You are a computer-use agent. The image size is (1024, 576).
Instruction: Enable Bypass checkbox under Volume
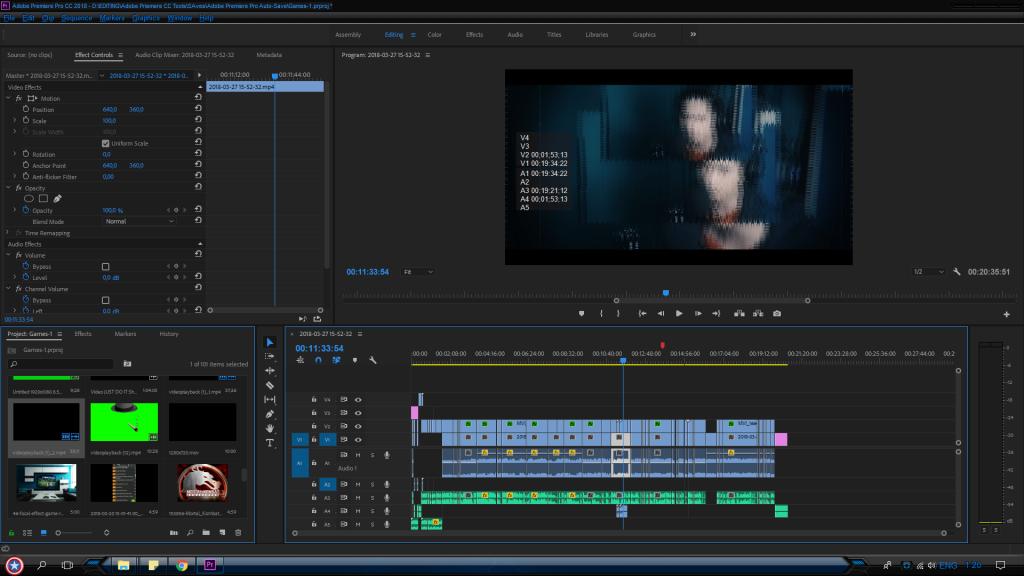[105, 266]
